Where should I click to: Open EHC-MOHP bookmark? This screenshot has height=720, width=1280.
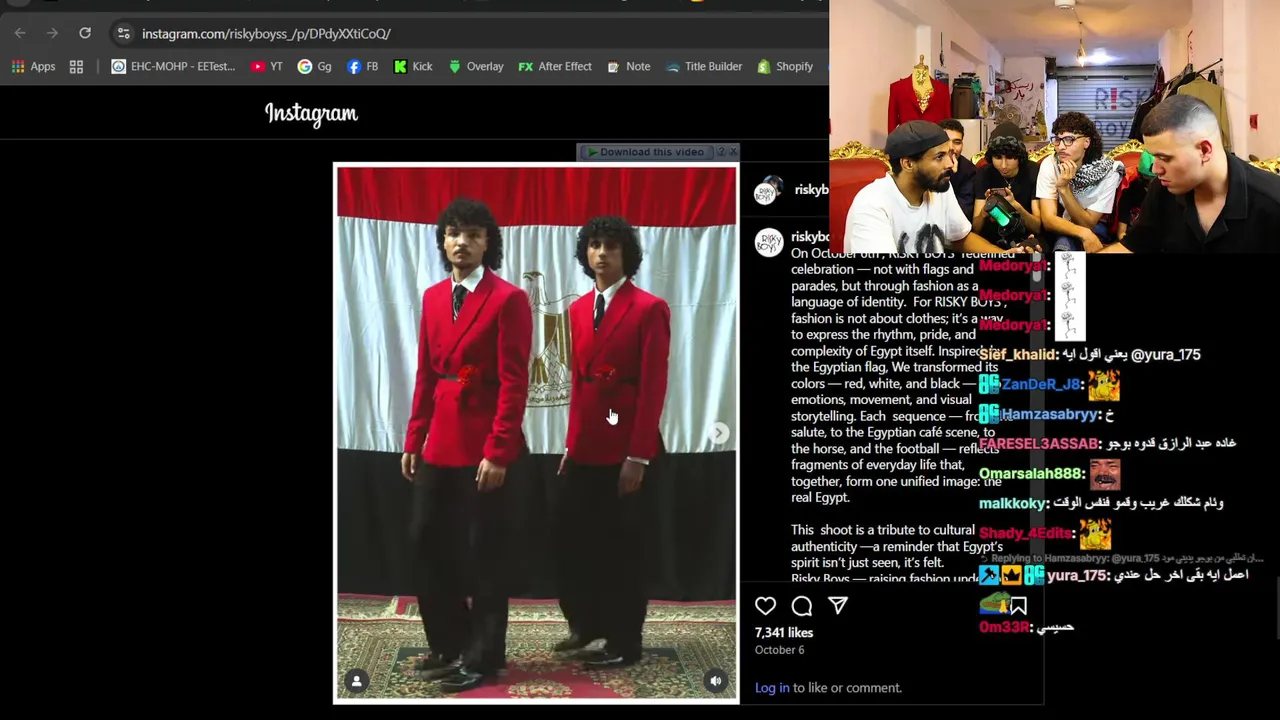click(x=173, y=66)
